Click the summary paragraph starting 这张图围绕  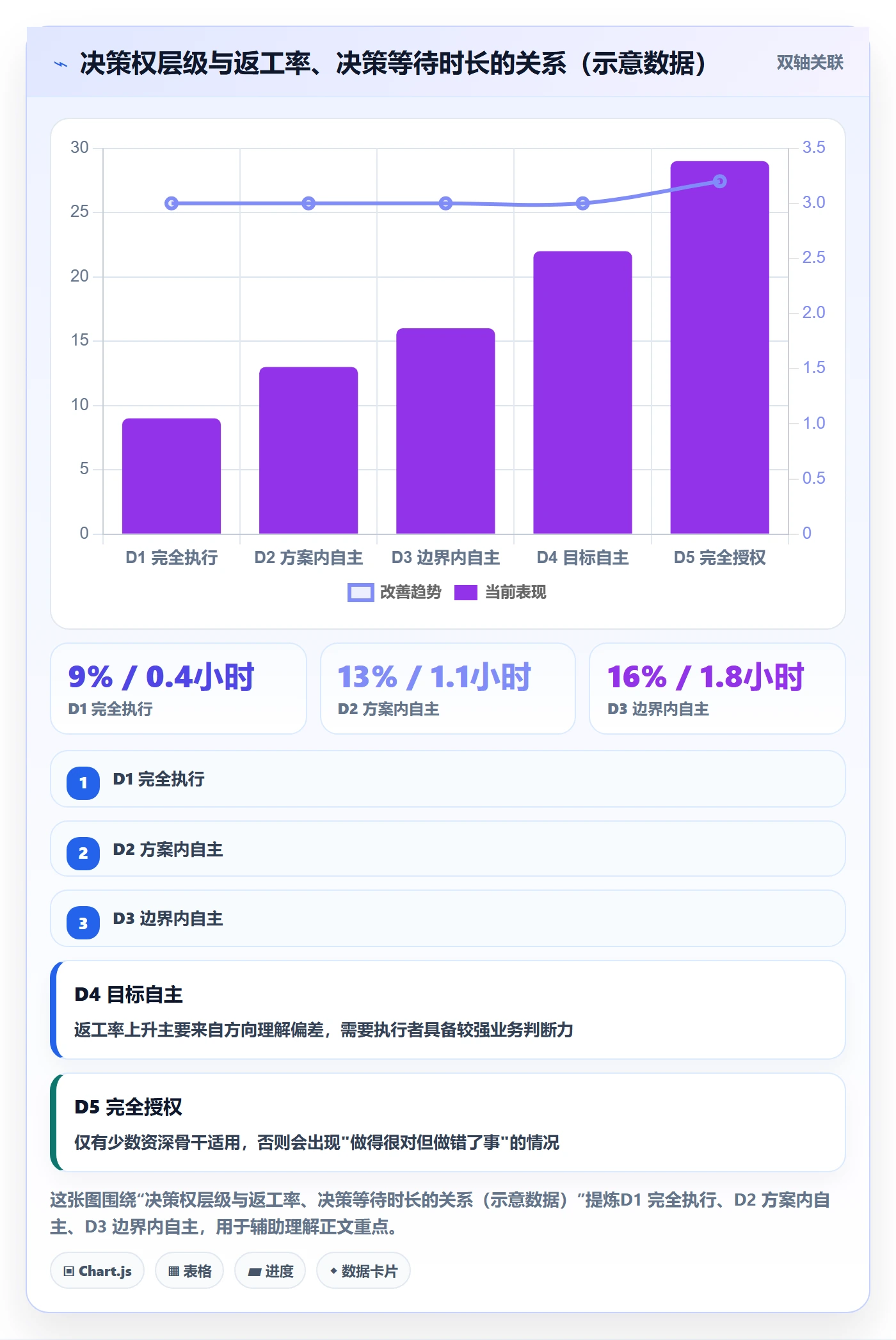(440, 1213)
